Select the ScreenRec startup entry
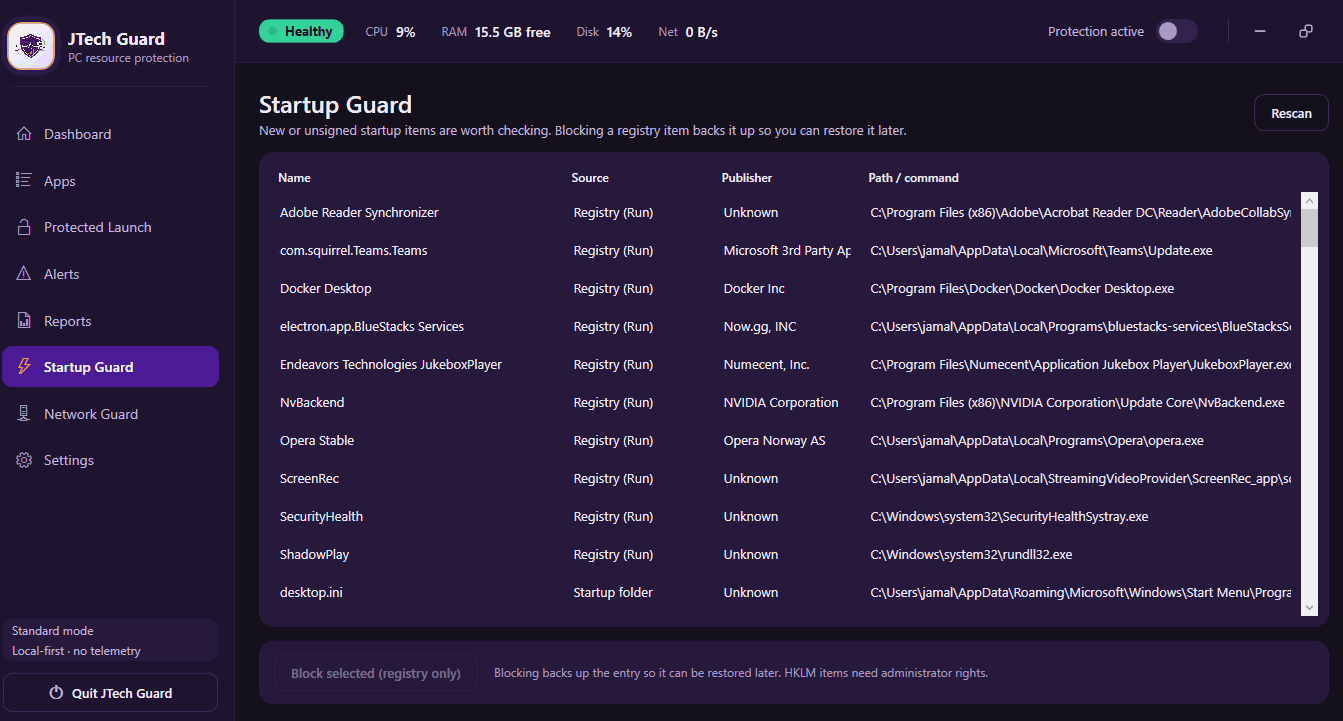1343x721 pixels. point(785,479)
